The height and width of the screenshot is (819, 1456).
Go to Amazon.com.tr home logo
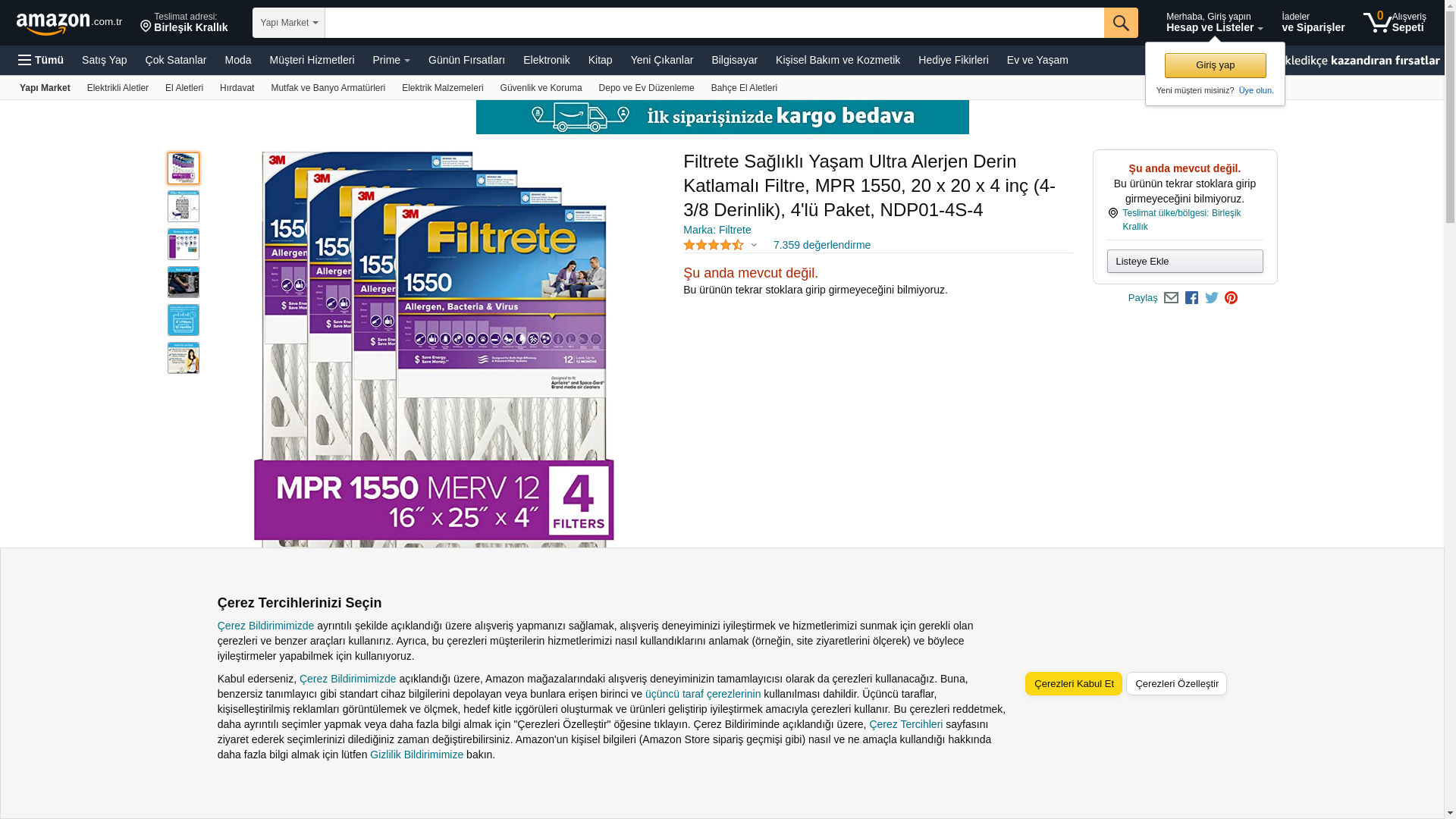pyautogui.click(x=69, y=23)
